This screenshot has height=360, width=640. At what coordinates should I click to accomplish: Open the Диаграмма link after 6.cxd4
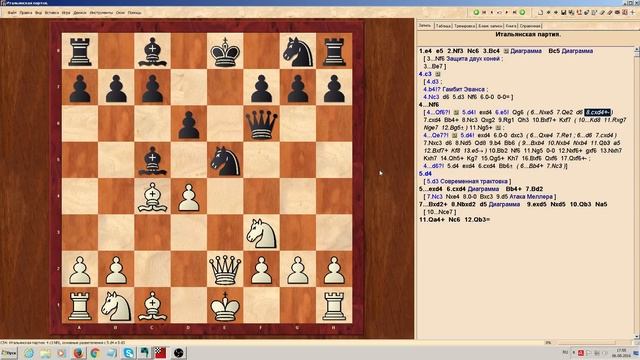(483, 189)
